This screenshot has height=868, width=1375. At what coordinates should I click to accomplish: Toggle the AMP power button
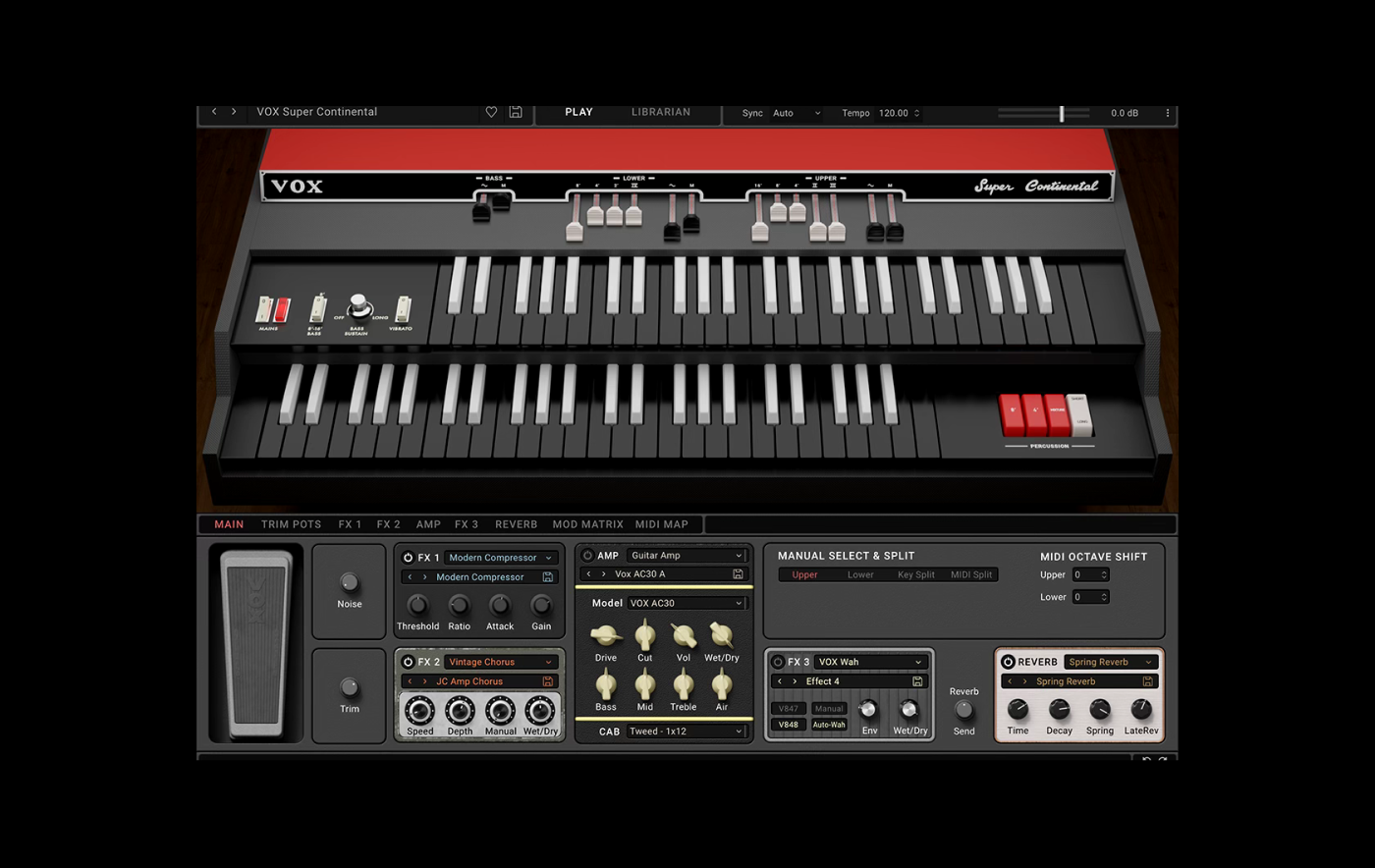[587, 556]
